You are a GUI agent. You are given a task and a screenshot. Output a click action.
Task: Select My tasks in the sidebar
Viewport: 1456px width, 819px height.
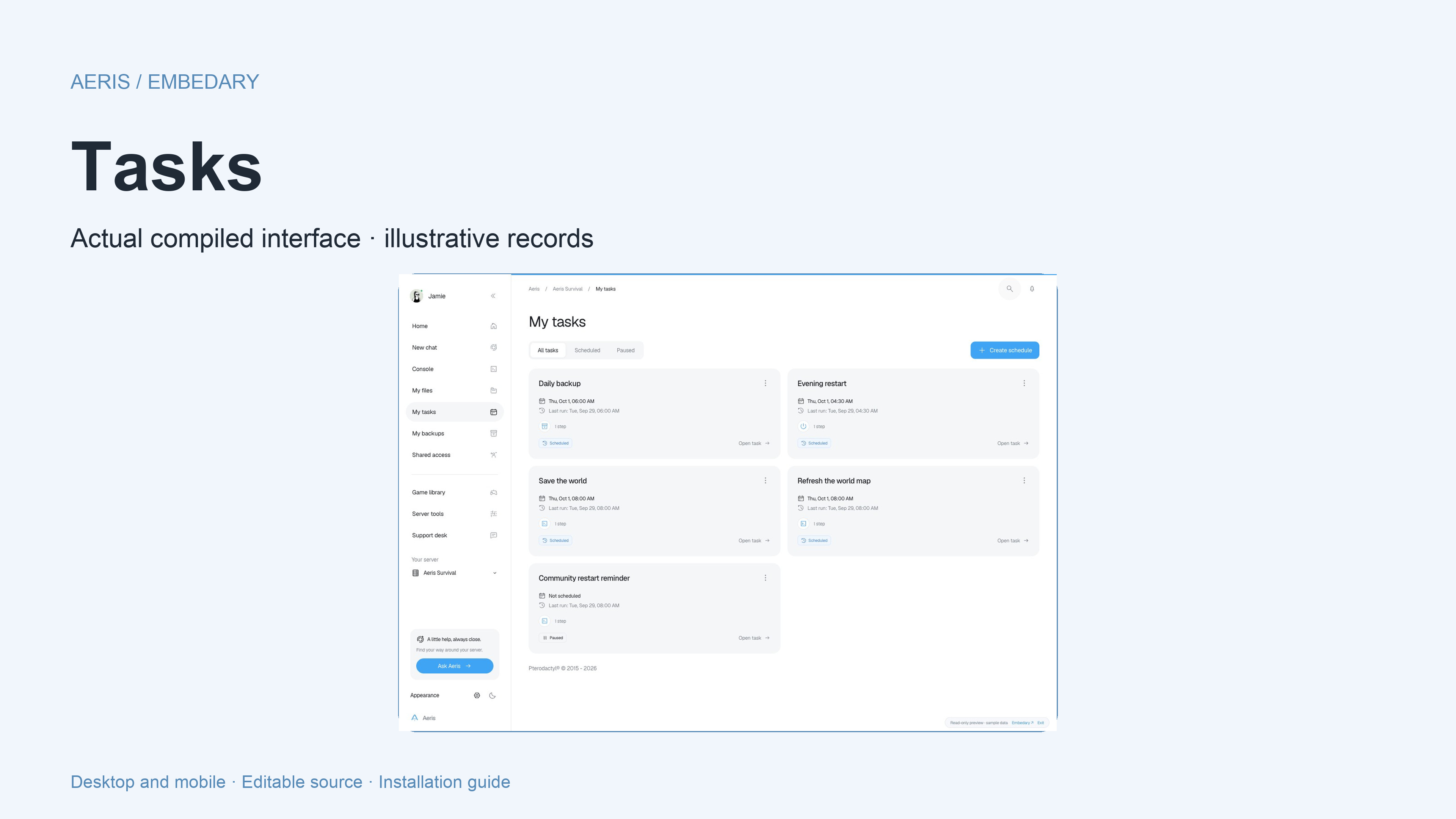(455, 412)
